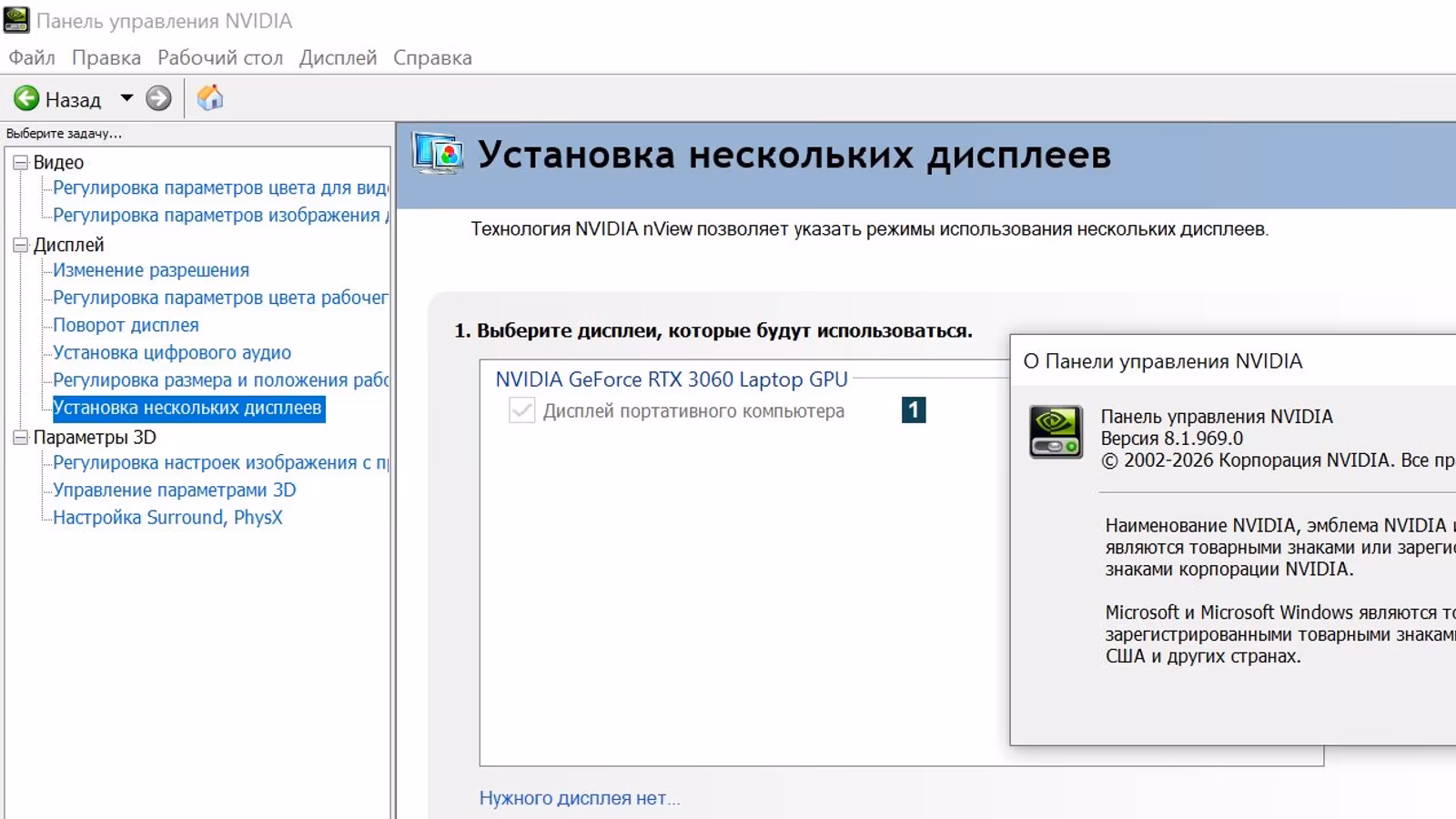Open Регулировка настроек изображения с просмотром

(220, 462)
